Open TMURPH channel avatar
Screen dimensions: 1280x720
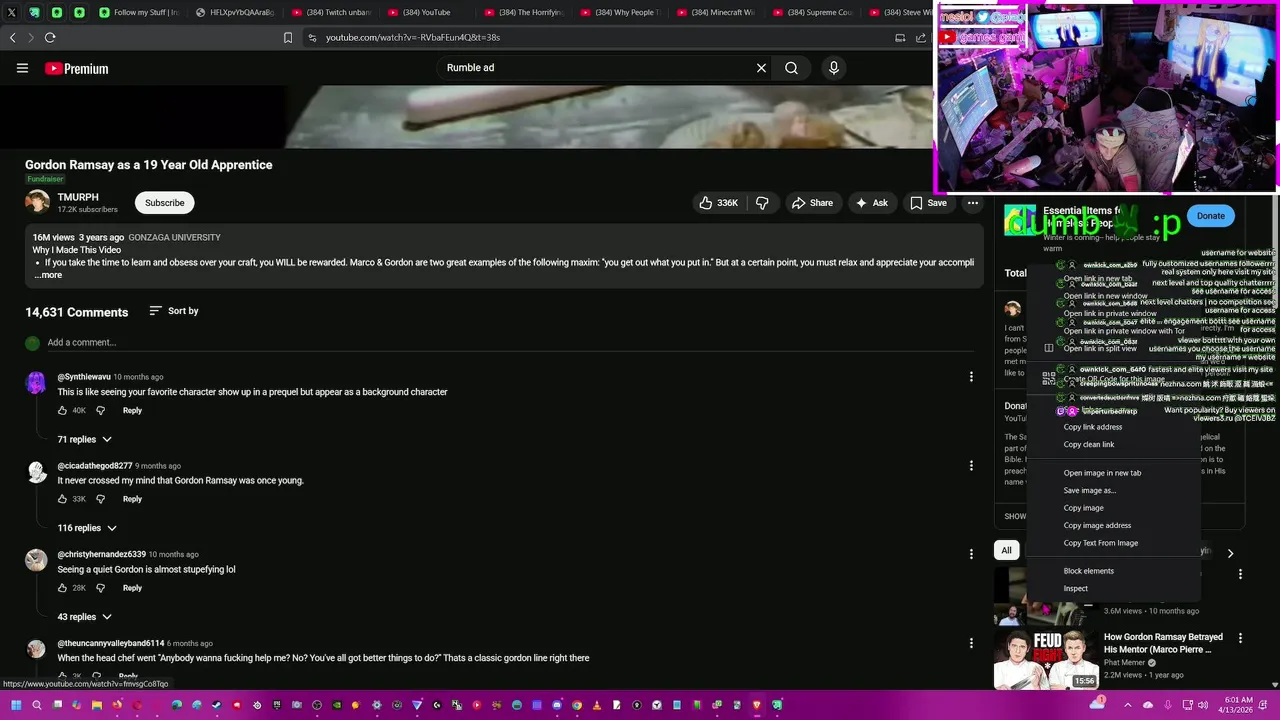pyautogui.click(x=37, y=203)
